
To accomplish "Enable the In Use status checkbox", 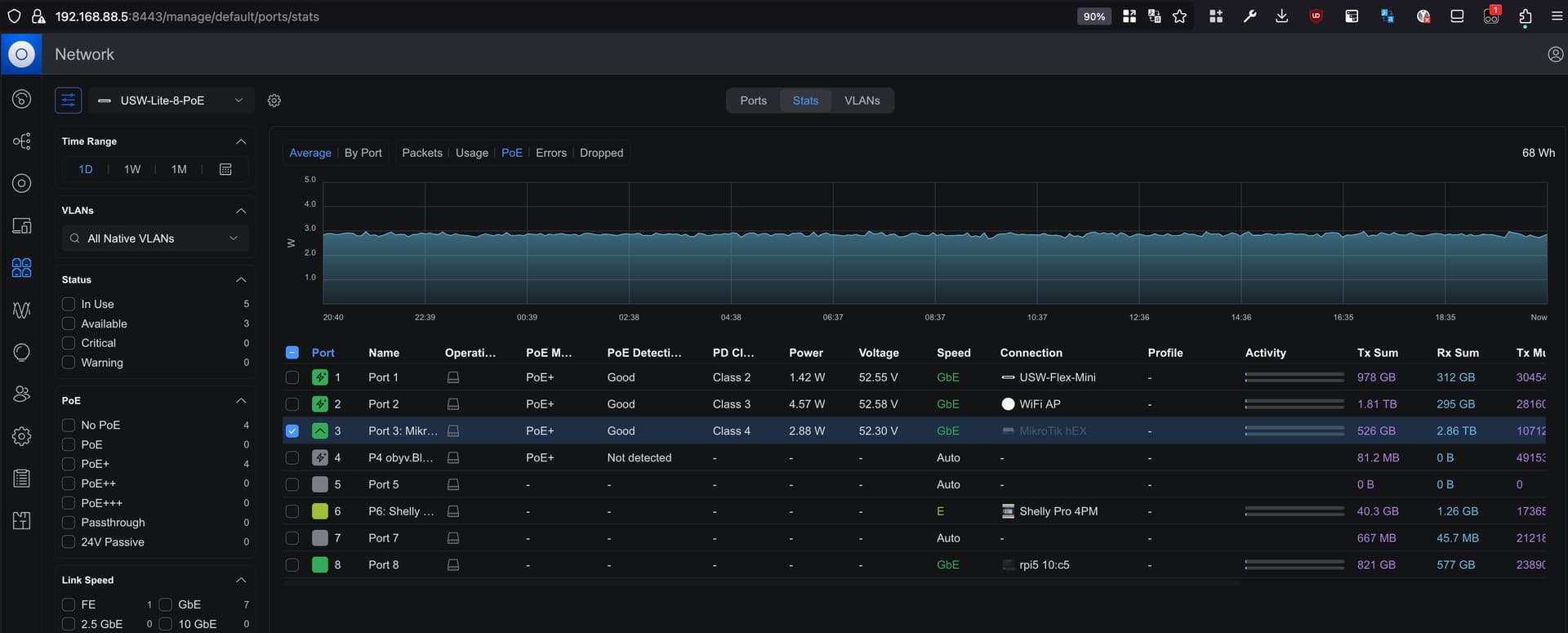I will (69, 304).
